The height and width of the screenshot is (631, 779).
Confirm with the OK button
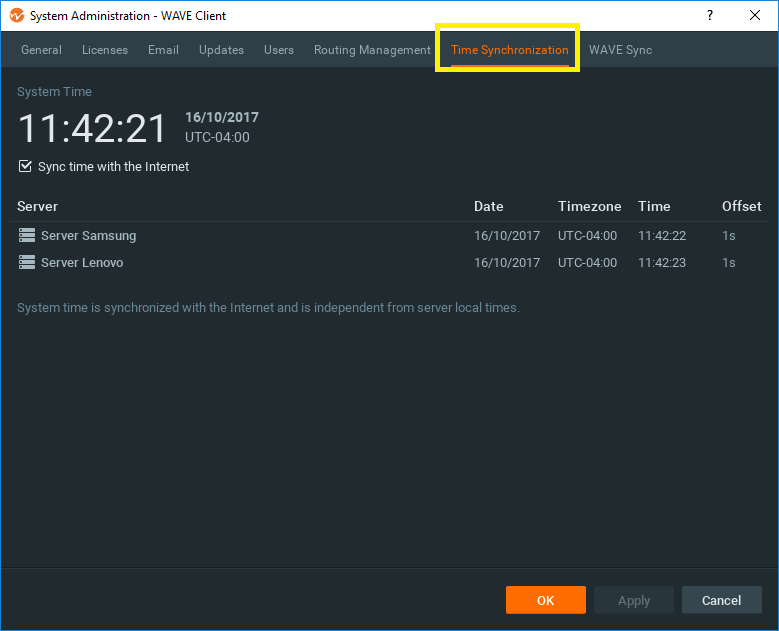pyautogui.click(x=545, y=600)
